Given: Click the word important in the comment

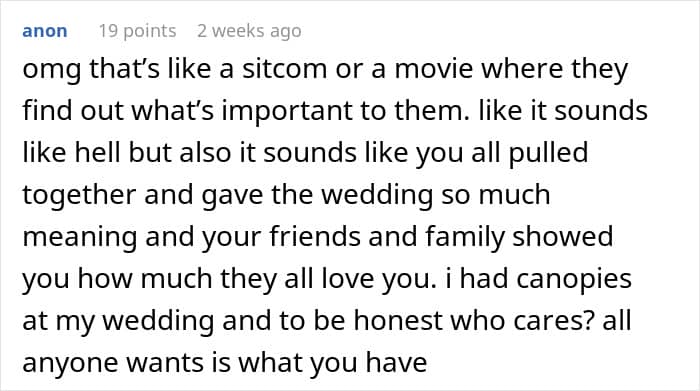Looking at the screenshot, I should pos(287,112).
